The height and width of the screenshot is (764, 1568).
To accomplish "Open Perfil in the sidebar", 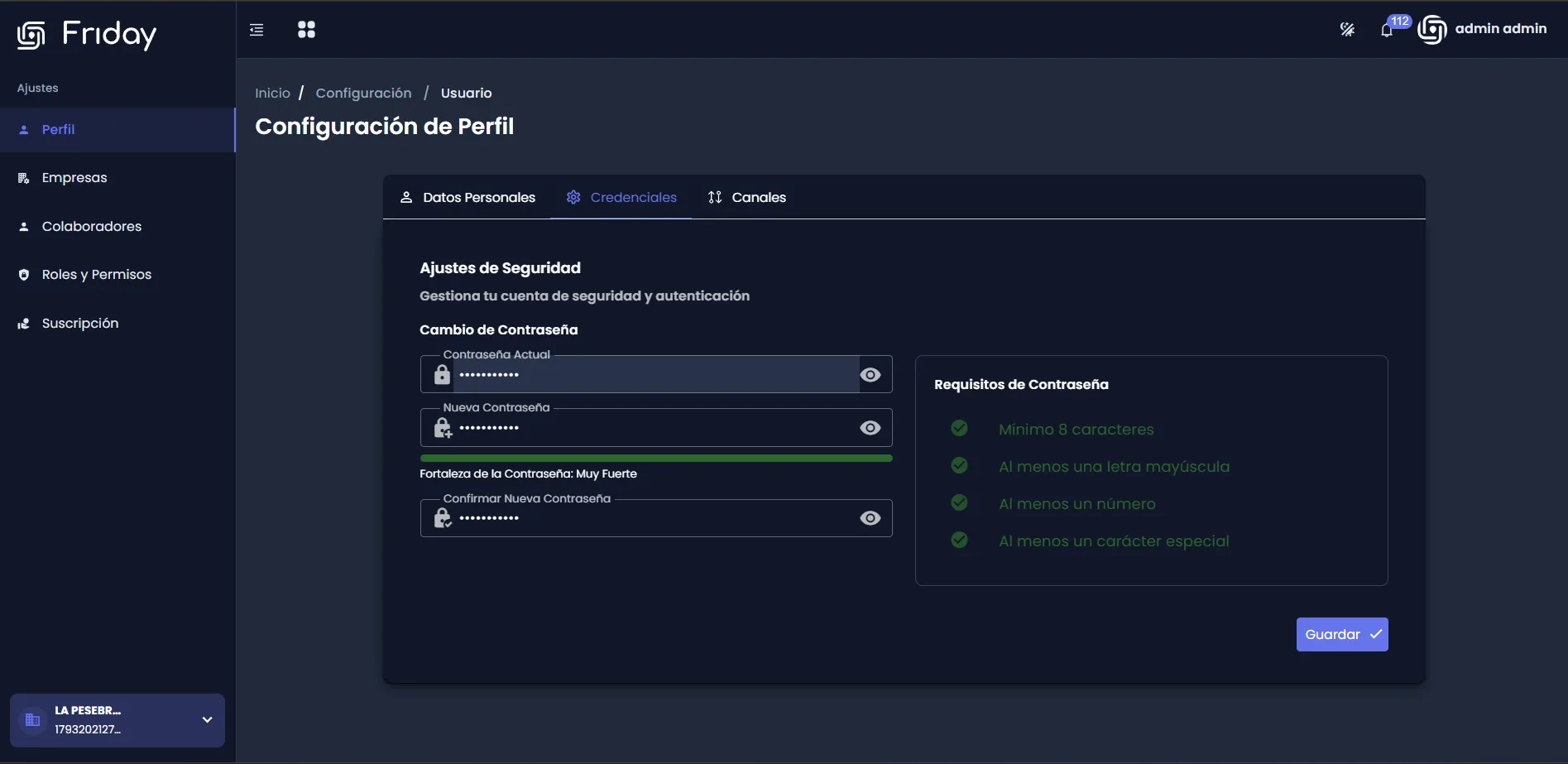I will [x=117, y=130].
